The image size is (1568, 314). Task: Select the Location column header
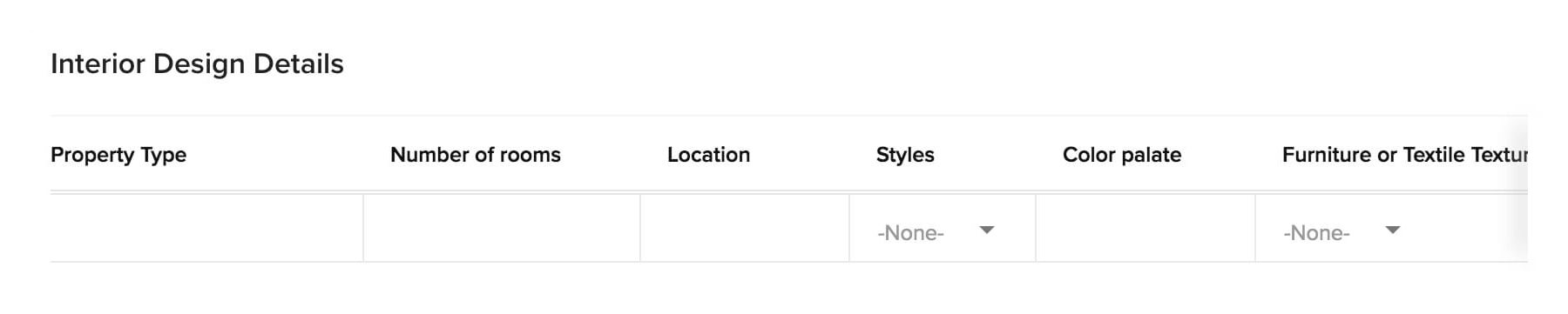tap(708, 155)
